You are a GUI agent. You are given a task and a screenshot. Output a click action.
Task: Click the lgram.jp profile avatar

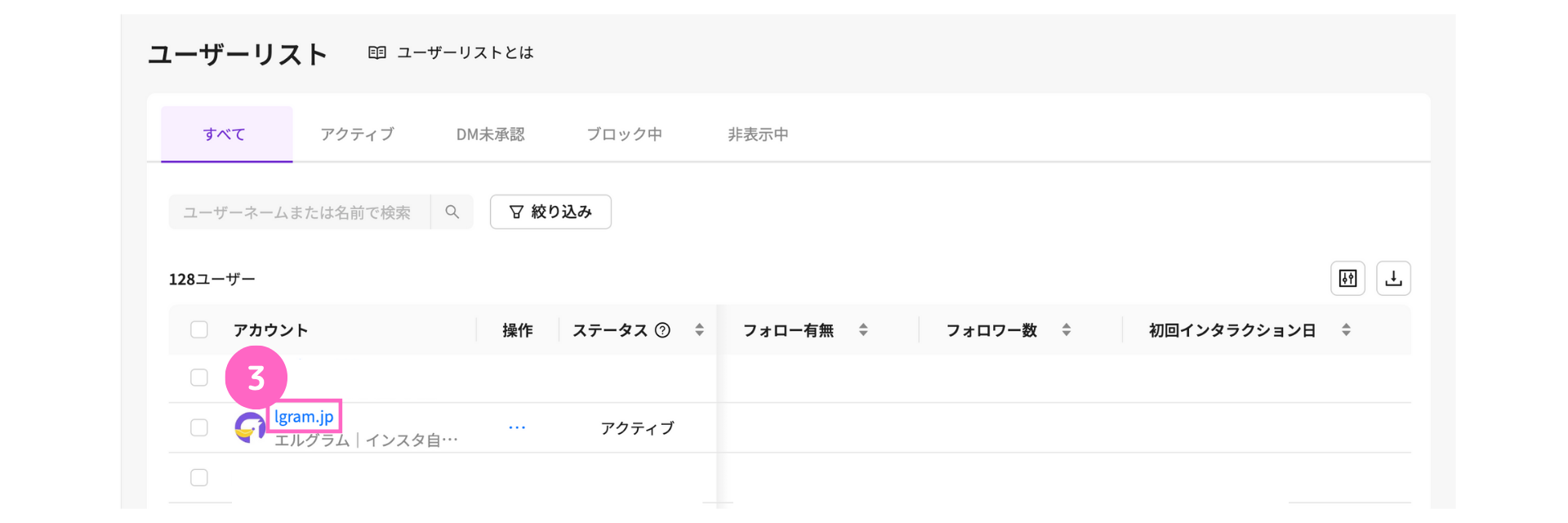(249, 427)
